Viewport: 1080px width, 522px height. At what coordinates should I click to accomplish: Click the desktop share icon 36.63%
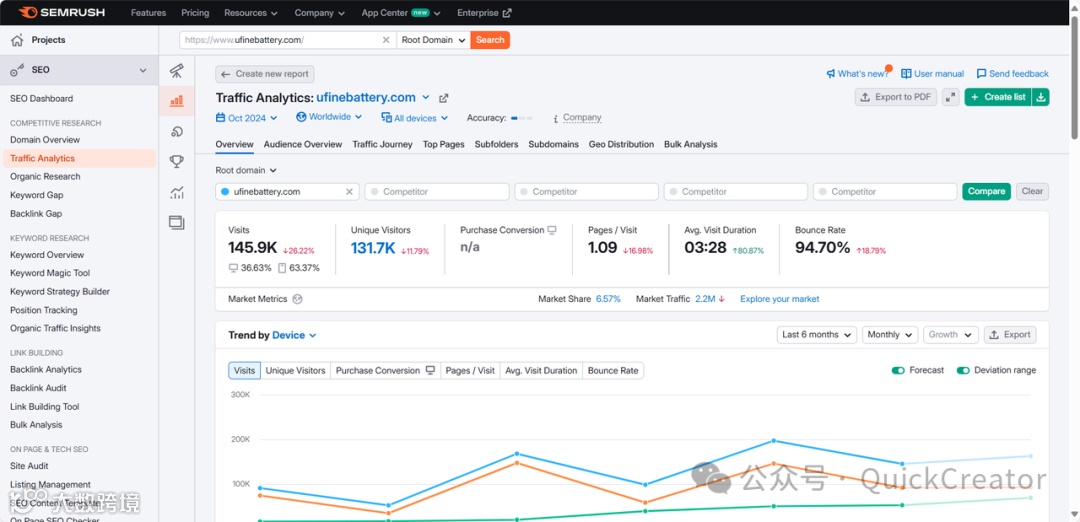(233, 268)
